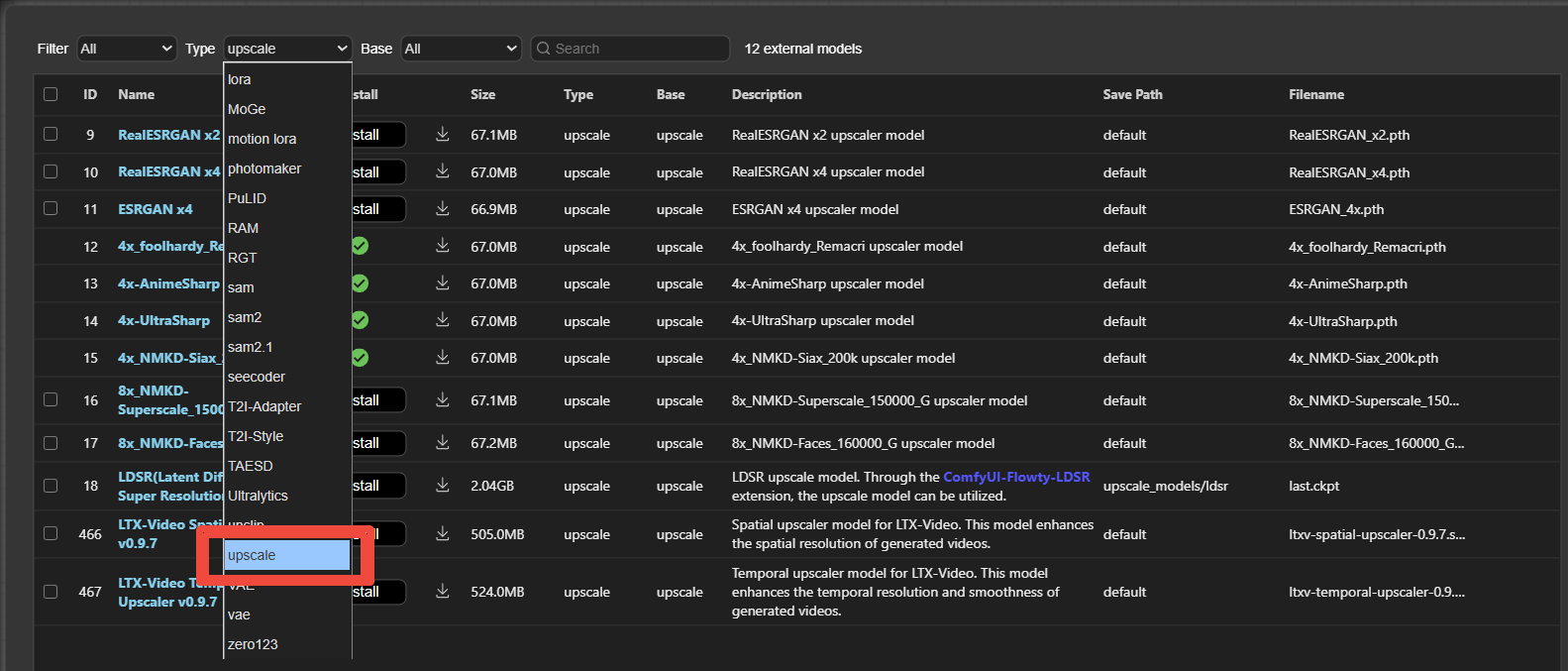This screenshot has width=1568, height=671.
Task: Click download icon for LDSR row
Action: [443, 485]
